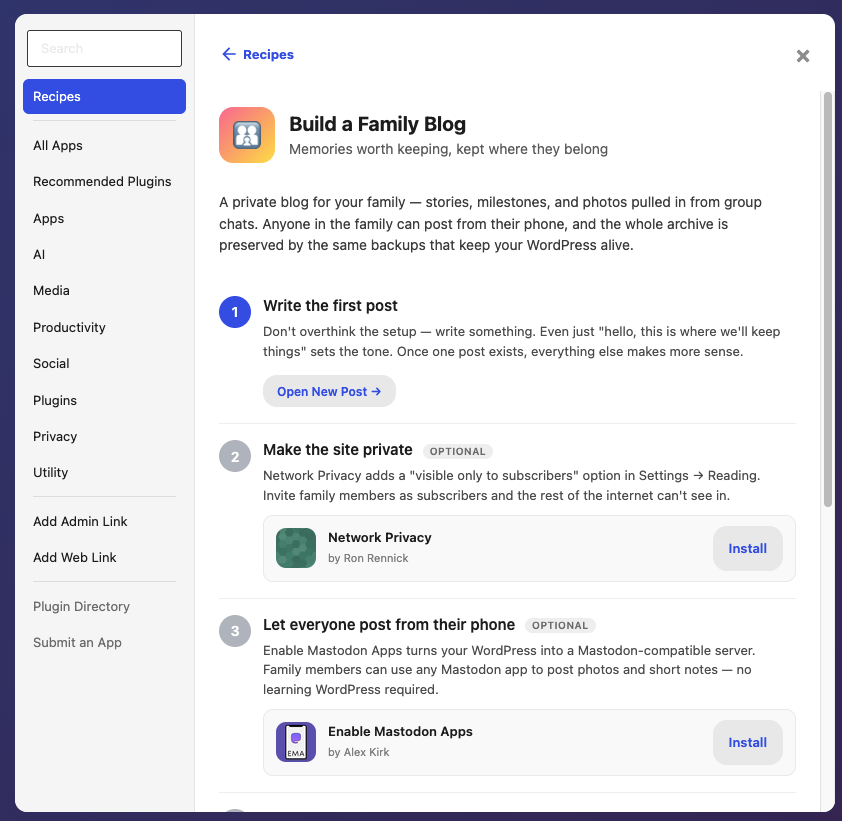Go to Privacy category in sidebar
This screenshot has height=821, width=842.
tap(55, 437)
